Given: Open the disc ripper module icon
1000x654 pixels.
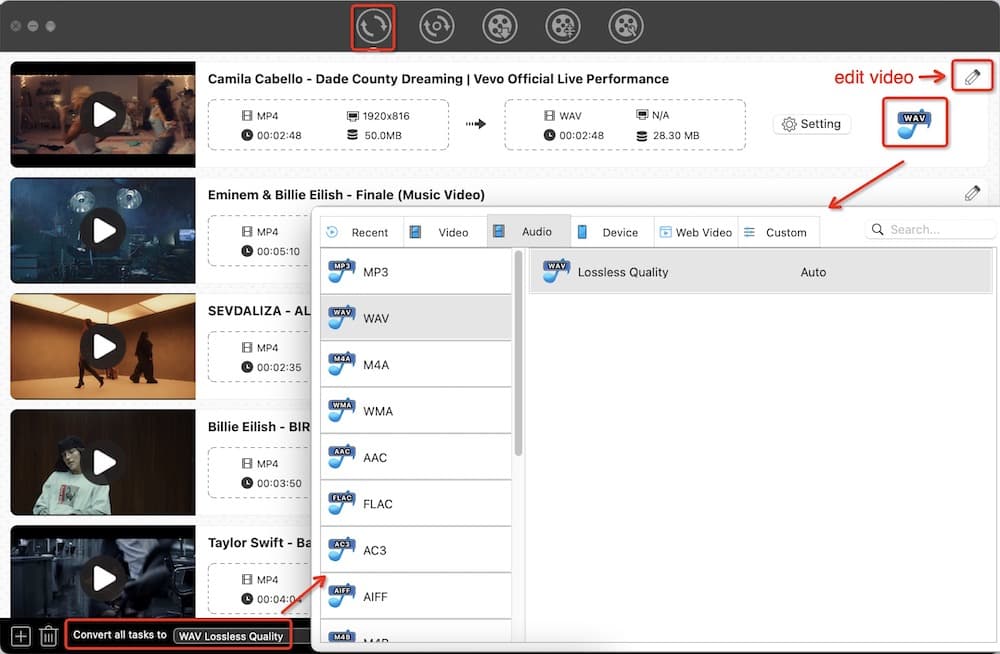Looking at the screenshot, I should point(436,26).
